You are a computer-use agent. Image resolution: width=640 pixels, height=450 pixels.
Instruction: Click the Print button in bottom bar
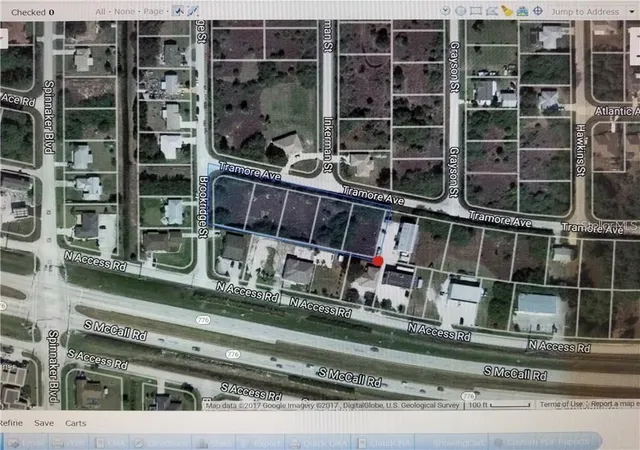pos(69,443)
